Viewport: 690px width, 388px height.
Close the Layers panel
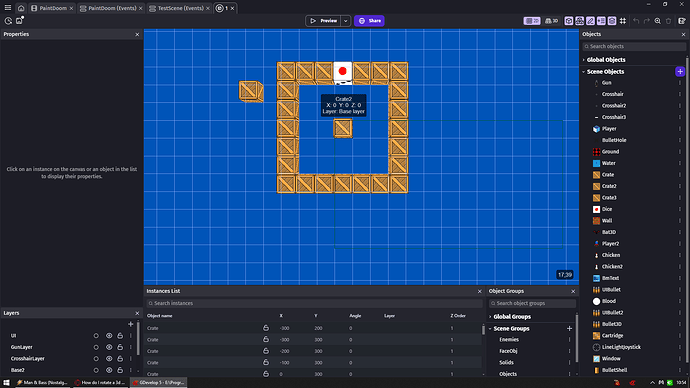137,313
